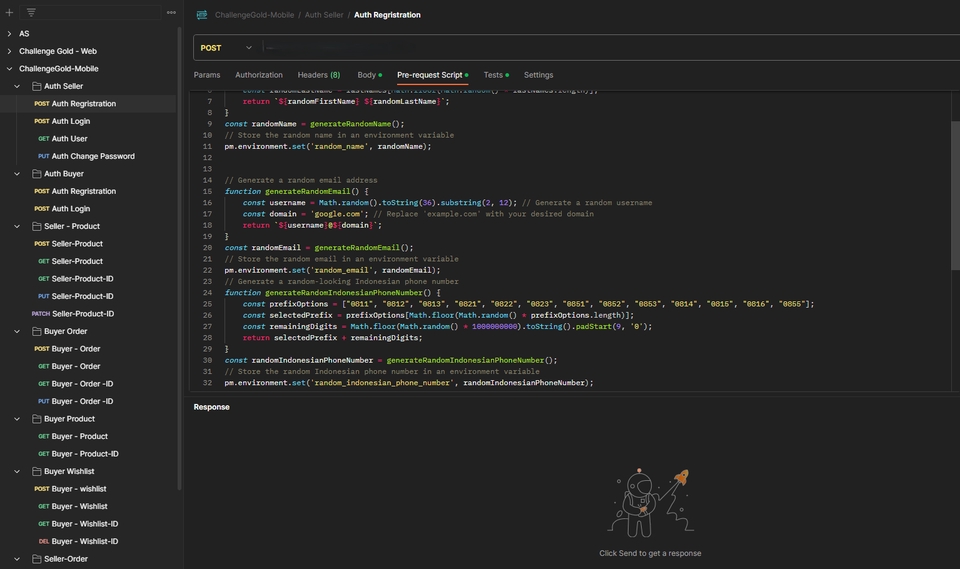Click the Buyer Product folder icon
Viewport: 960px width, 569px height.
(x=37, y=419)
